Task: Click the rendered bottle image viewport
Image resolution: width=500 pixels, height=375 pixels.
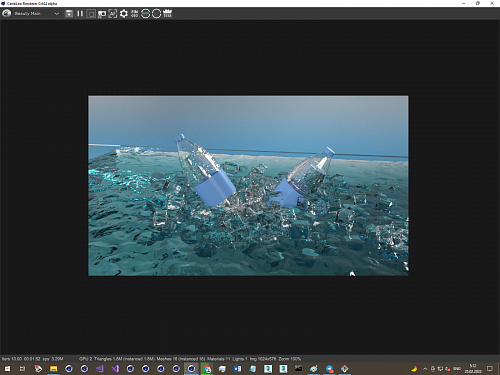Action: [x=248, y=186]
